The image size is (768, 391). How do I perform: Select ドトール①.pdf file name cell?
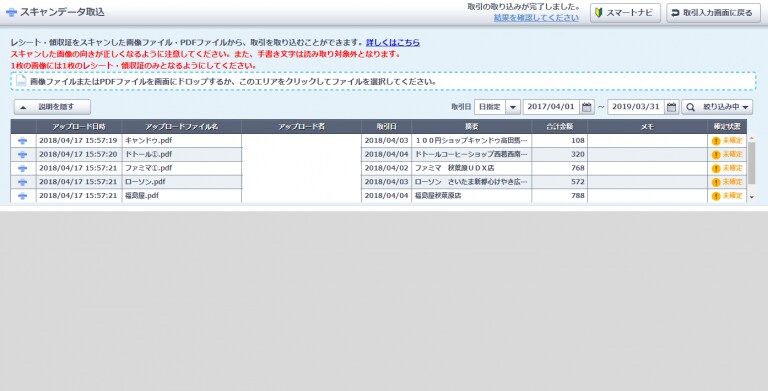point(182,154)
